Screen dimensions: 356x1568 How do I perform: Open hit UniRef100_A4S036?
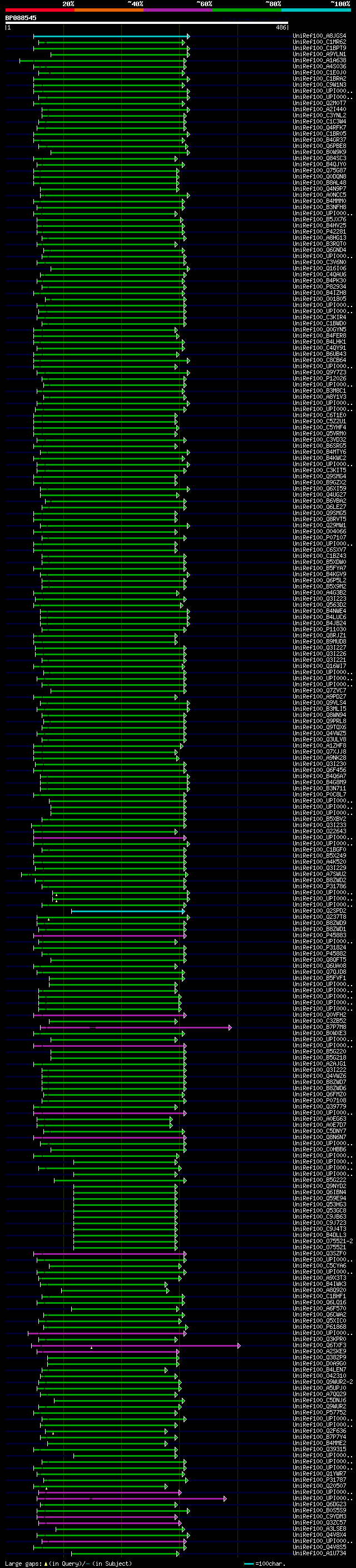click(319, 66)
